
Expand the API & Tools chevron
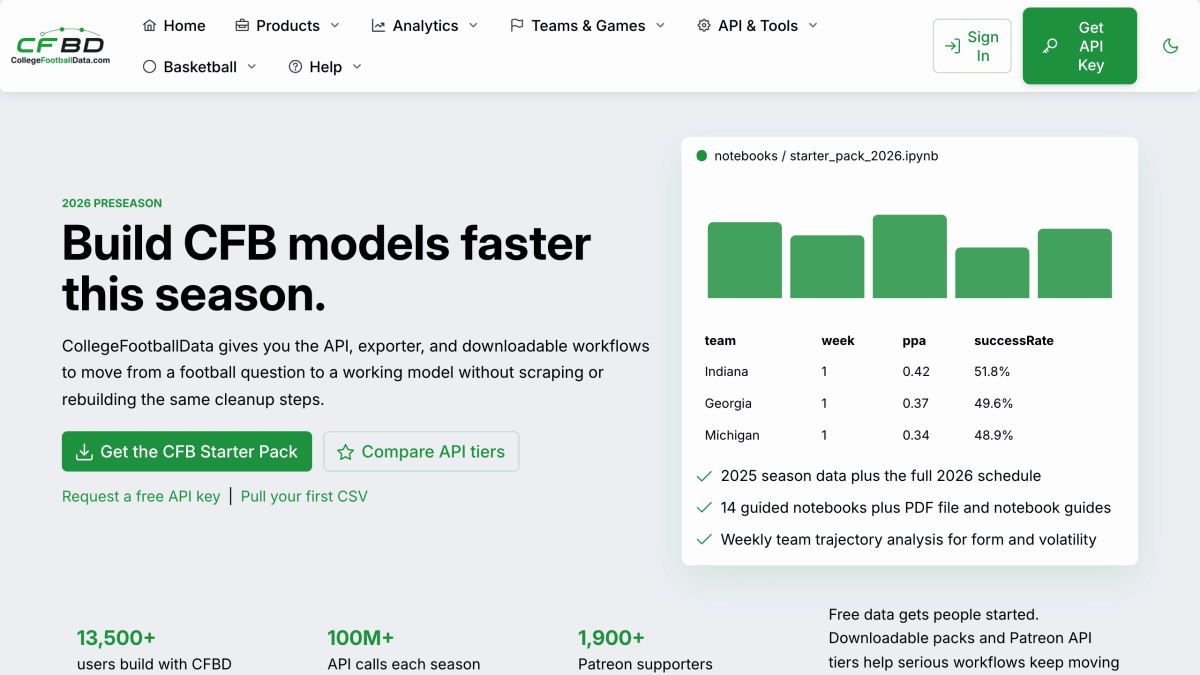click(813, 25)
